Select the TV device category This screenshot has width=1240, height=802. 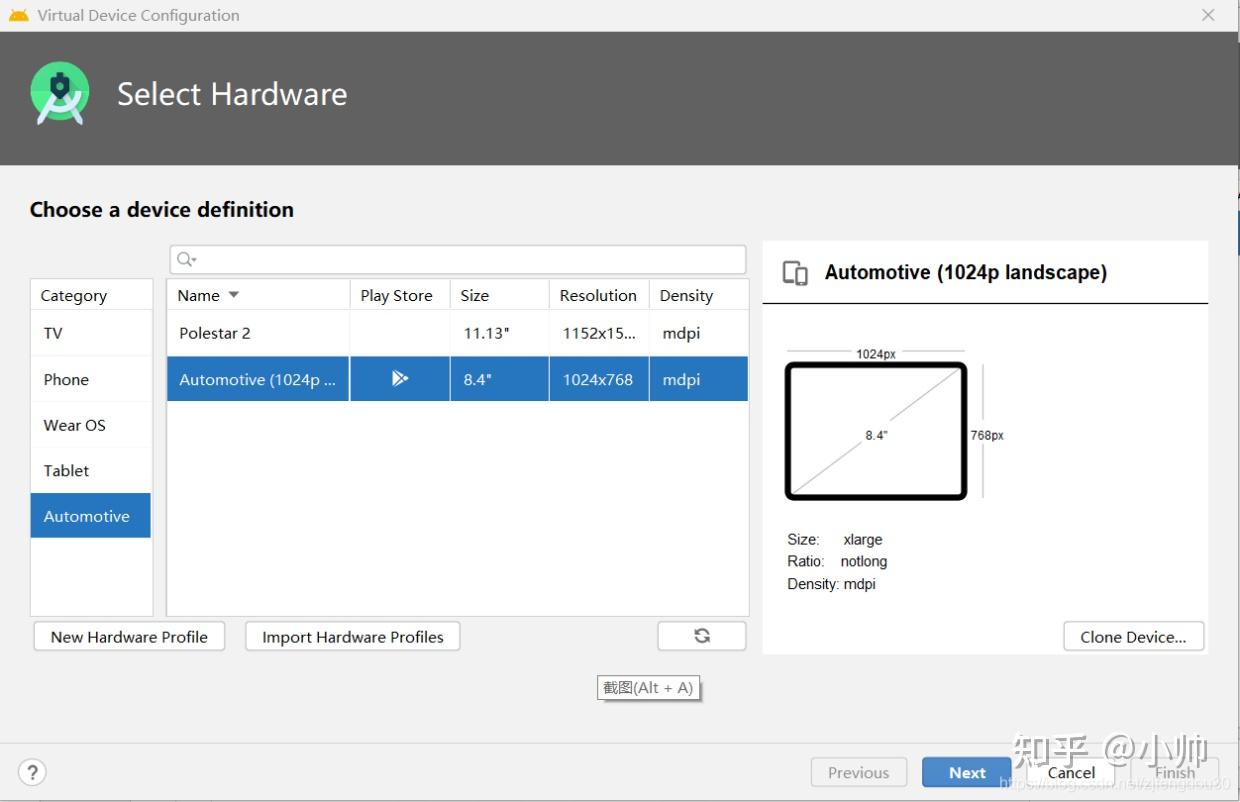(52, 333)
